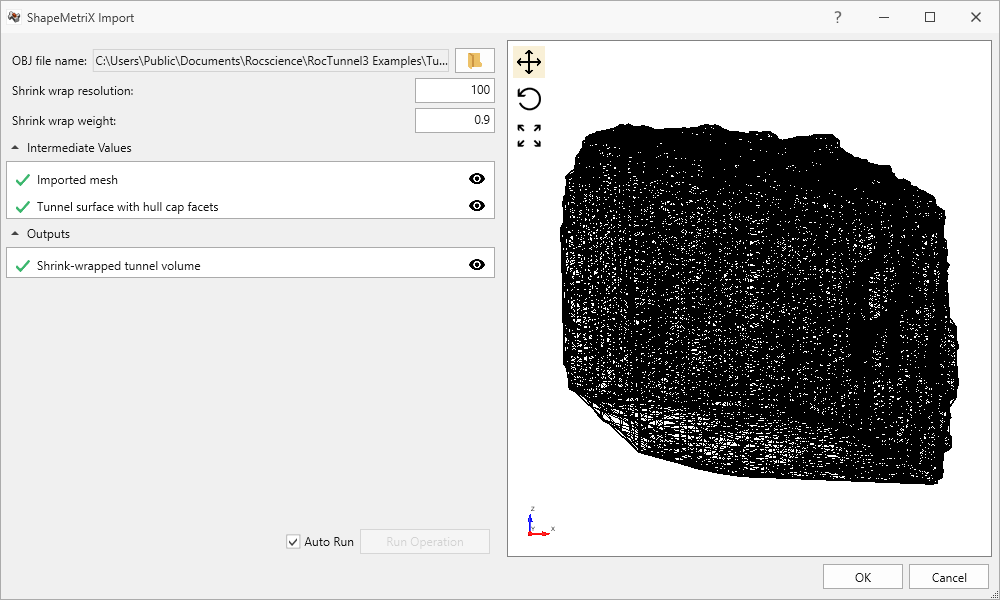Click the zoom extents icon
This screenshot has width=1000, height=600.
(529, 136)
